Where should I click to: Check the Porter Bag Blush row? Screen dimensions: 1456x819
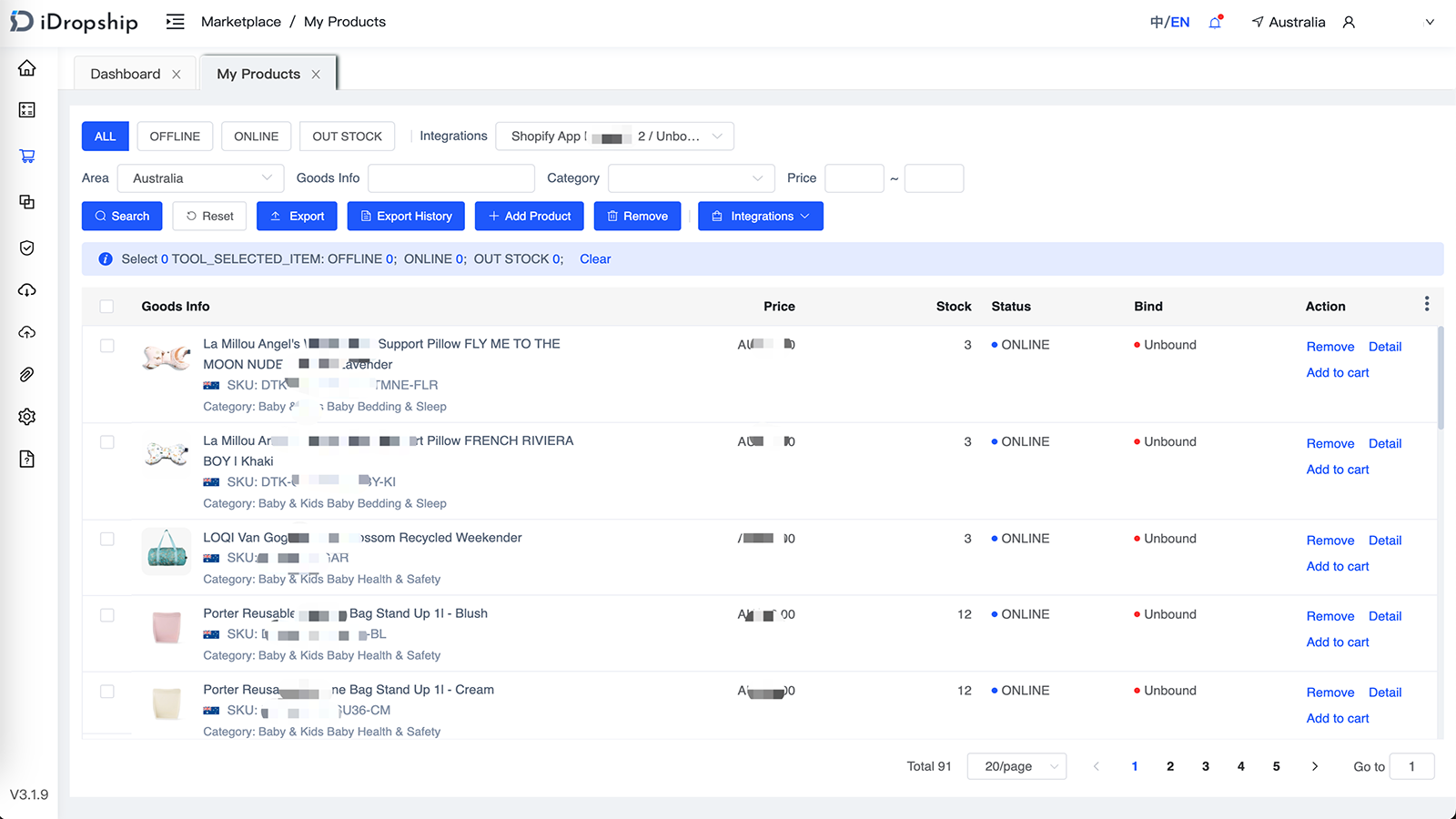tap(107, 615)
